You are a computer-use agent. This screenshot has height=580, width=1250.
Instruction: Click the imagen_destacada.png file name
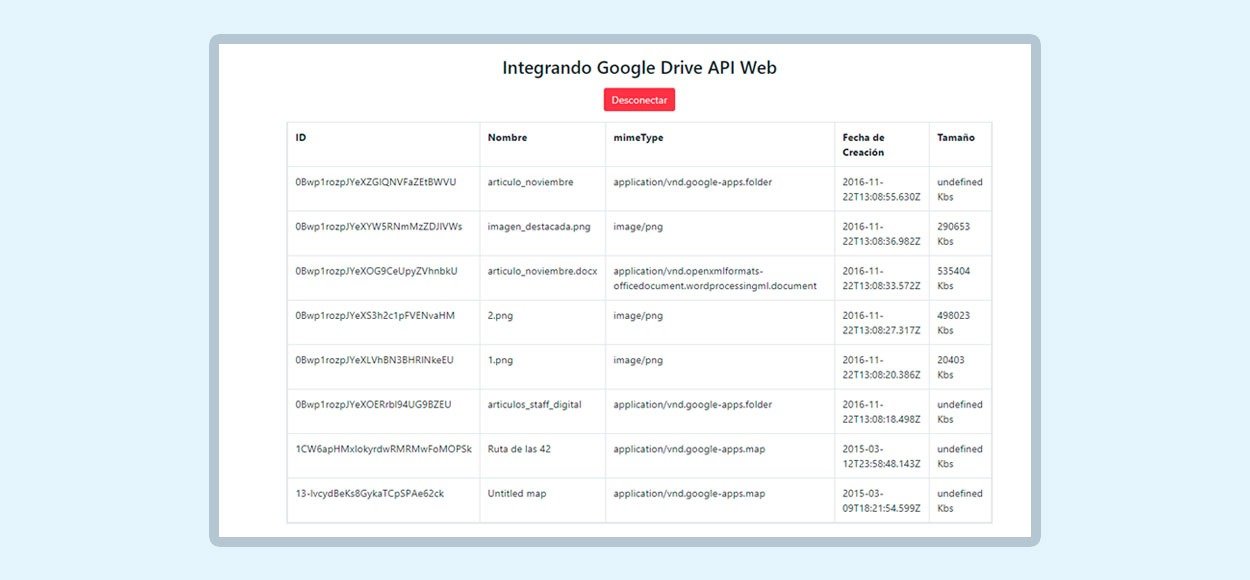click(539, 227)
